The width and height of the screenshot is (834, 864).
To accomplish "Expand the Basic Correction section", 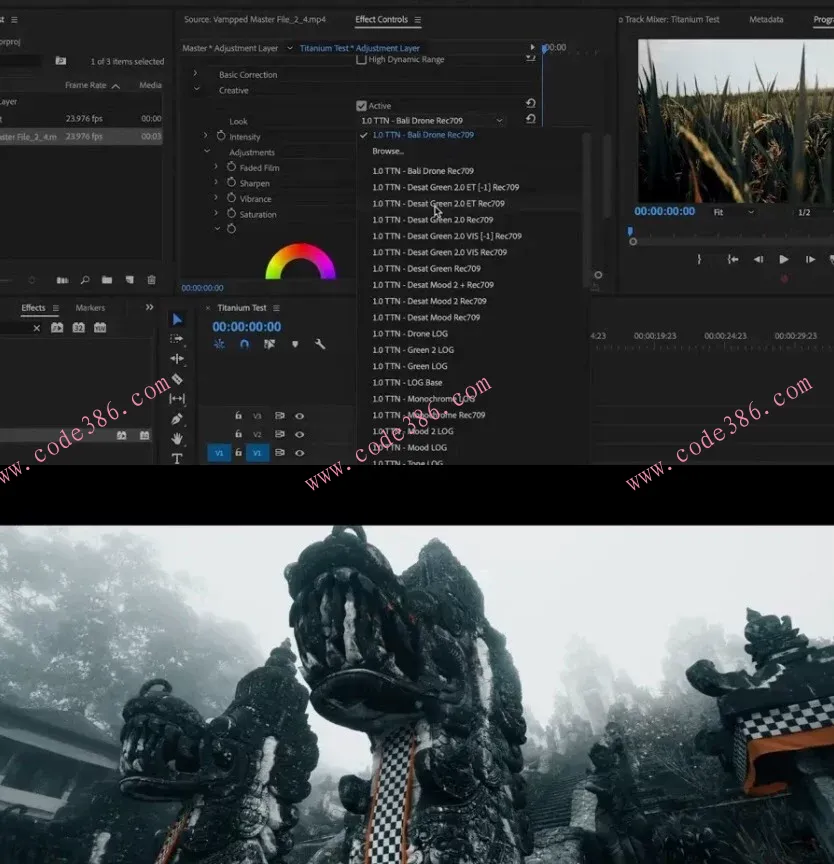I will [196, 75].
